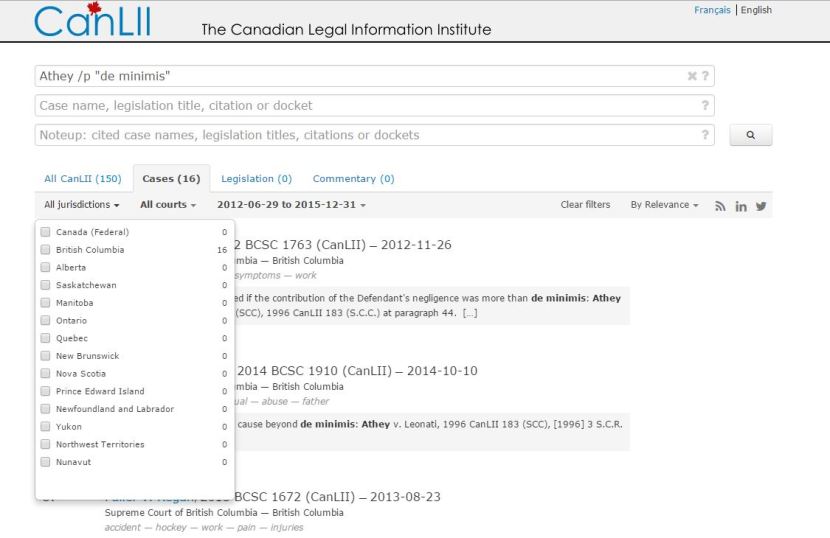
Task: Share results via LinkedIn icon
Action: pyautogui.click(x=740, y=206)
